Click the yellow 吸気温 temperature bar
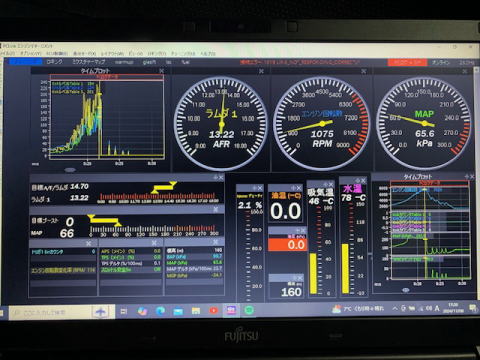The width and height of the screenshot is (480, 360). [x=314, y=273]
